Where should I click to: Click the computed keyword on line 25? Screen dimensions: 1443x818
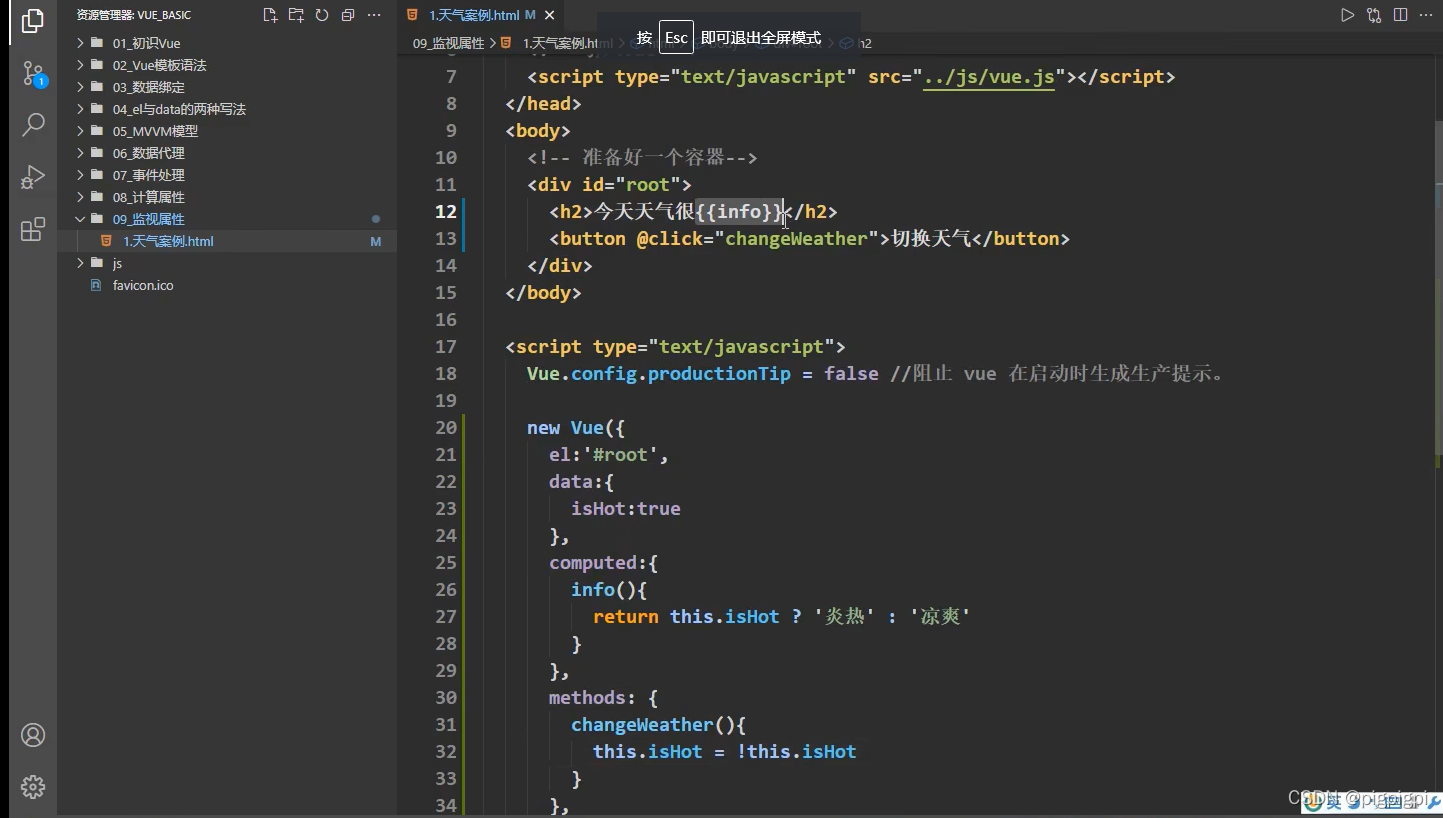(593, 563)
